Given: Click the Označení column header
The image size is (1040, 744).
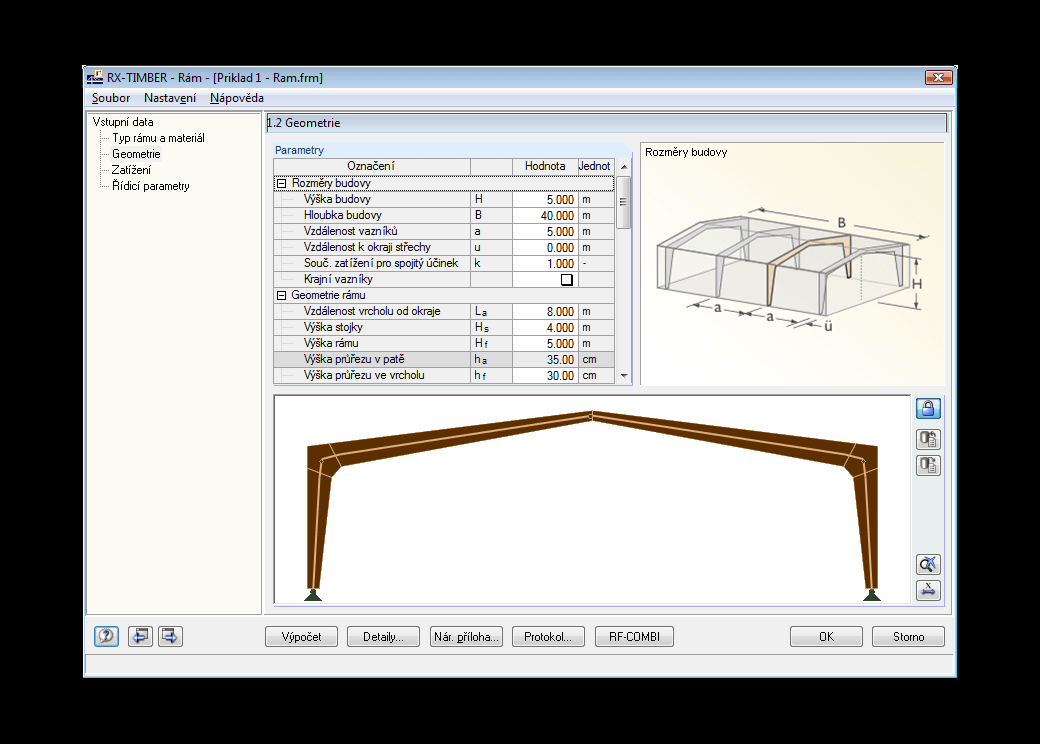Looking at the screenshot, I should click(x=372, y=166).
